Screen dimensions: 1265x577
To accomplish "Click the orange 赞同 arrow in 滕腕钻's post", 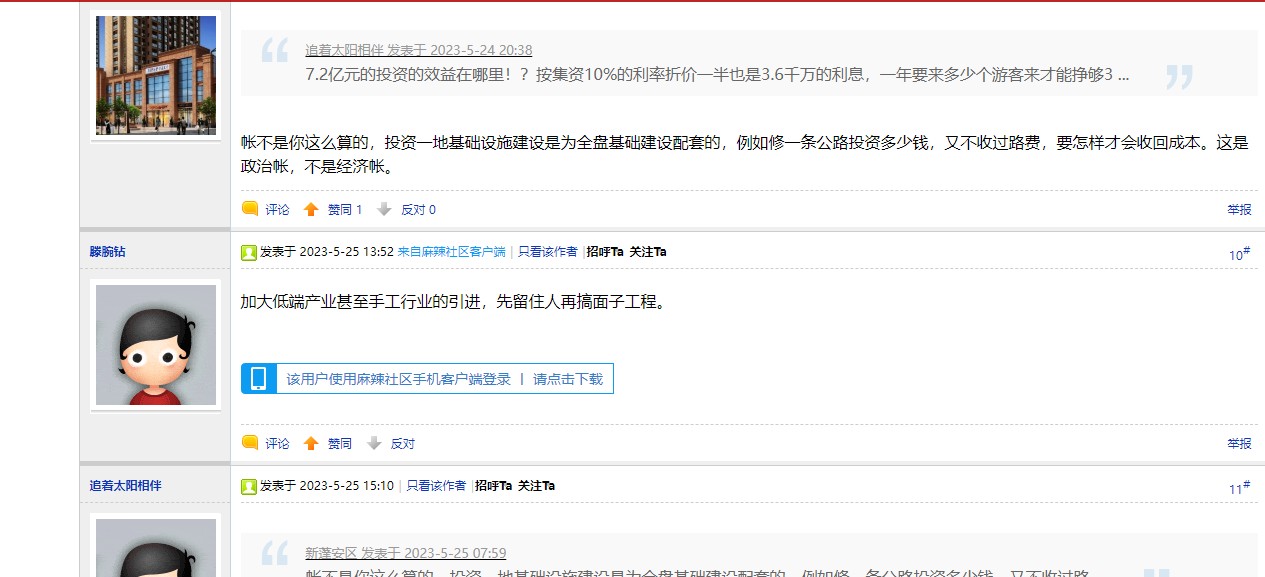I will 311,443.
